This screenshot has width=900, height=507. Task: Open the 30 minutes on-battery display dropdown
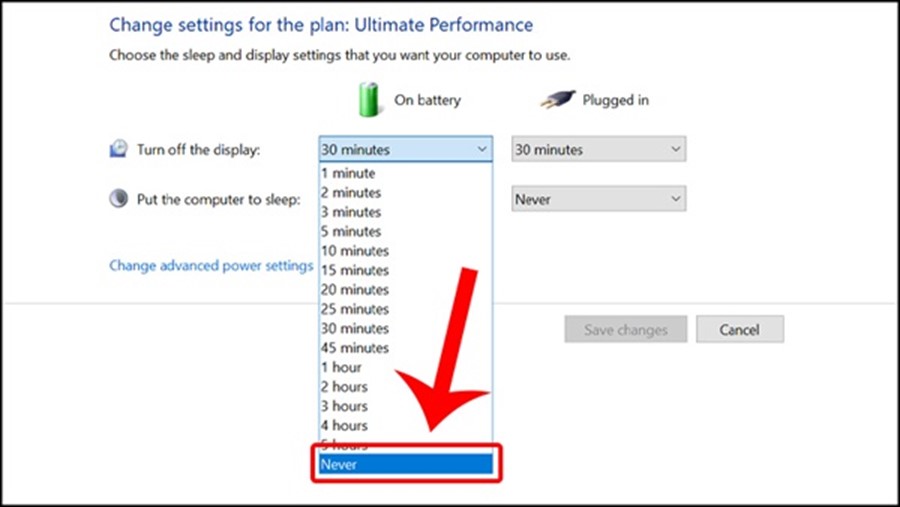click(x=406, y=149)
